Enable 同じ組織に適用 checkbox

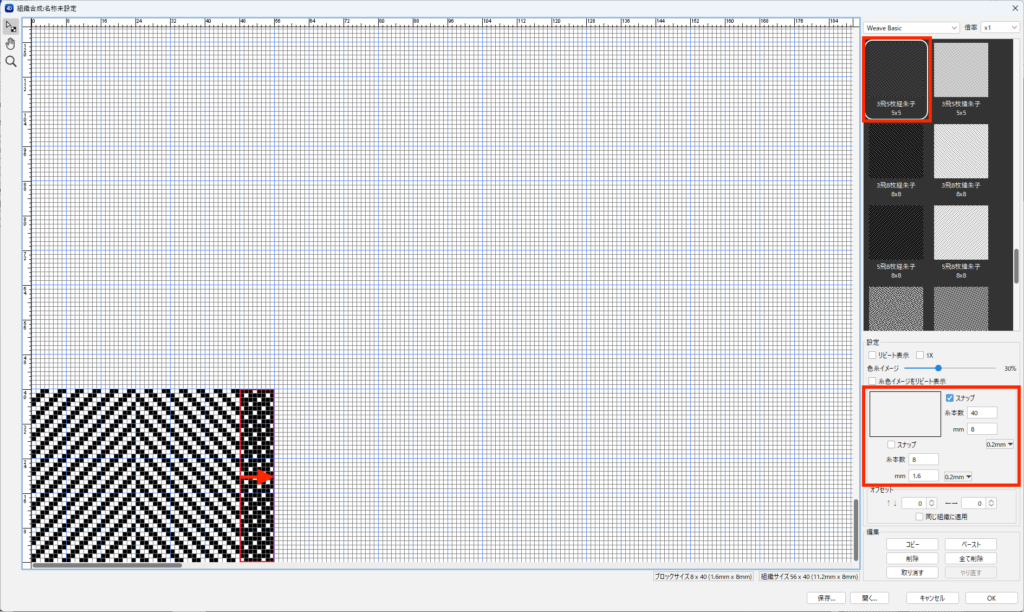(920, 517)
